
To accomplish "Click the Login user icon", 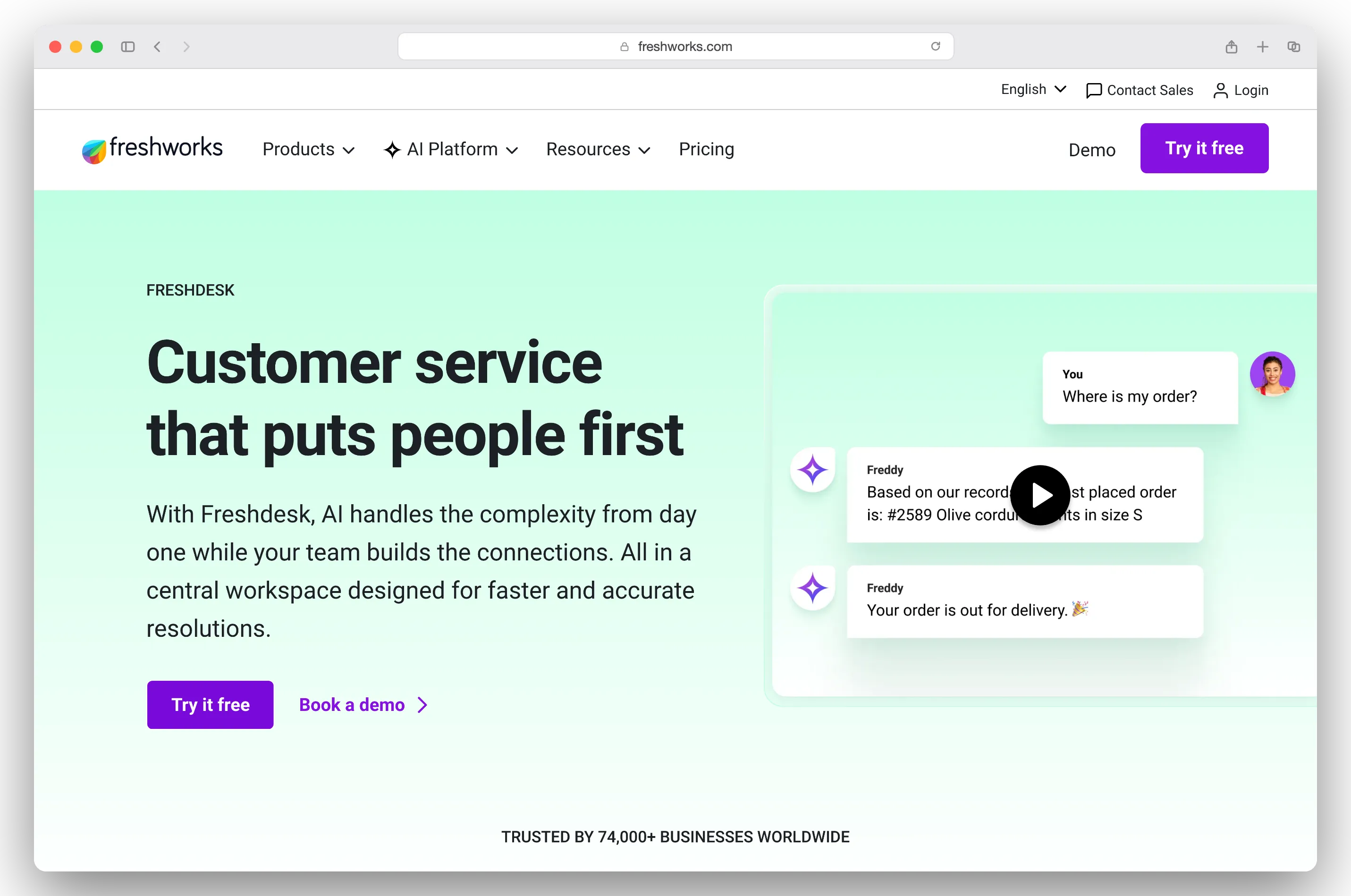I will [1220, 90].
